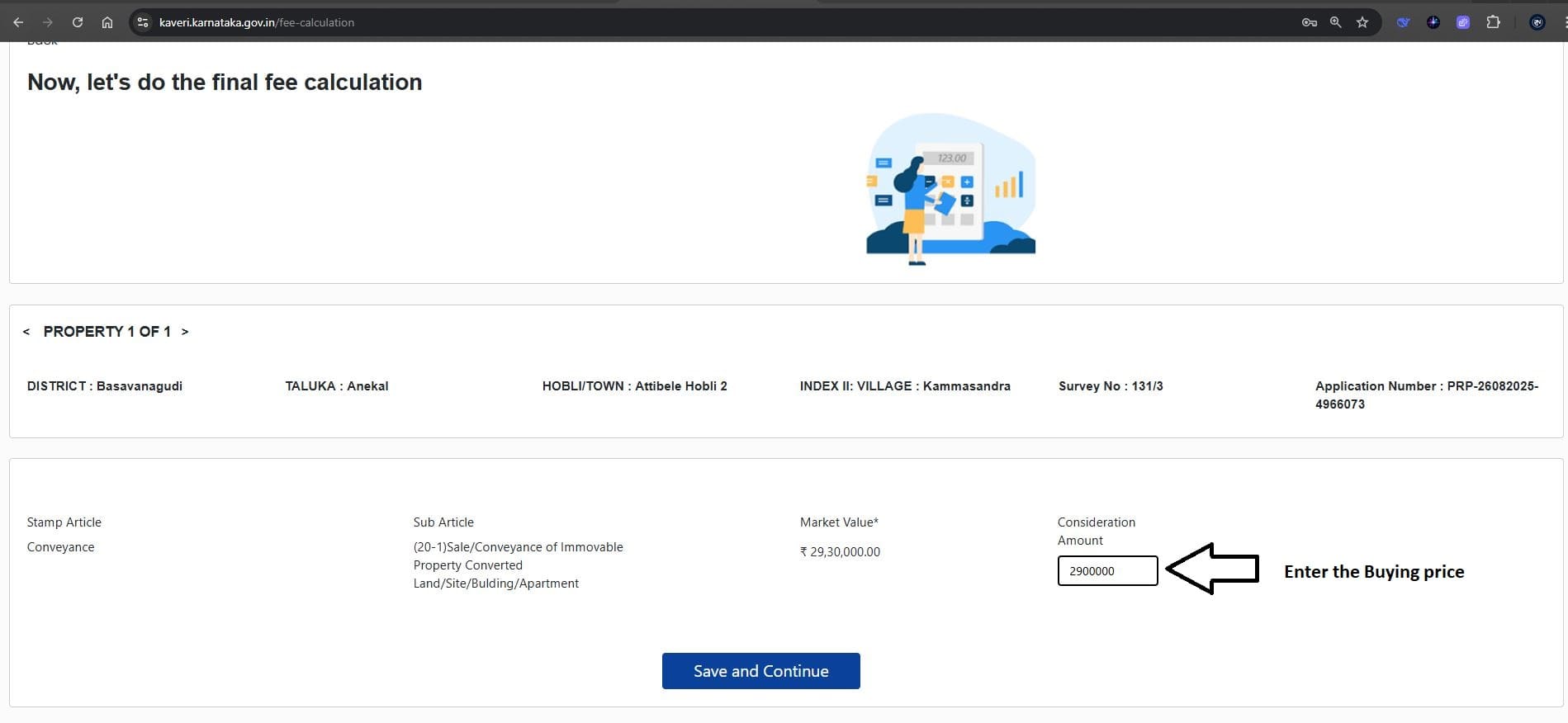Open the browser profile avatar
1568x723 pixels.
click(1537, 22)
